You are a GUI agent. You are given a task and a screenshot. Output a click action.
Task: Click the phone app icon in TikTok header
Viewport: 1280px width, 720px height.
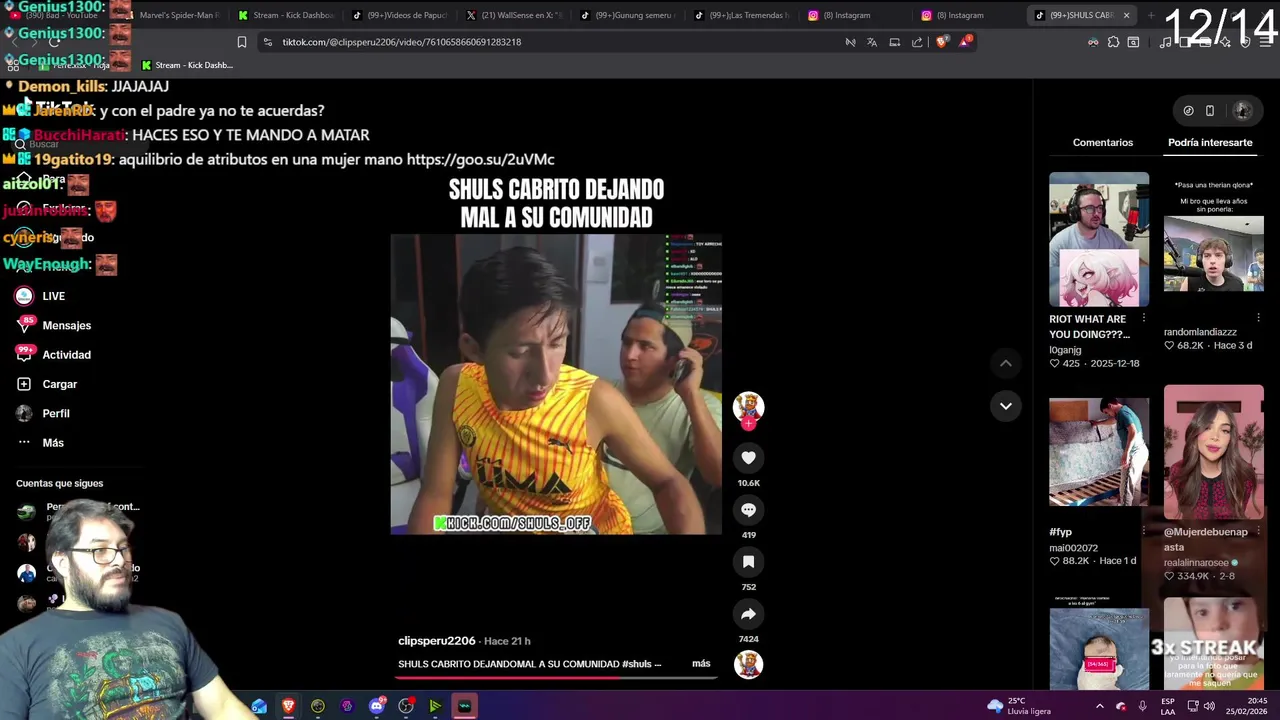[1210, 110]
